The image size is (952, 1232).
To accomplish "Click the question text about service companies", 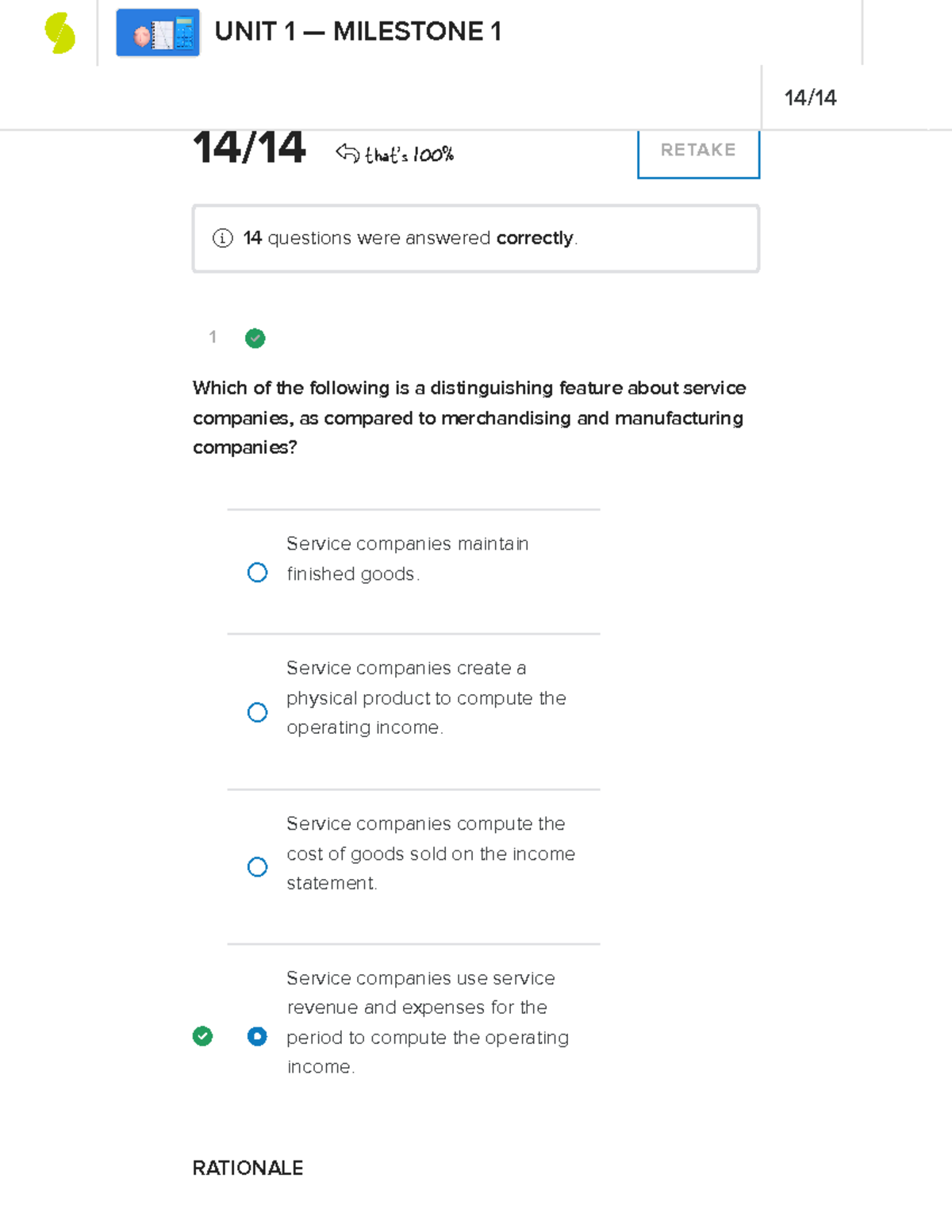I will click(469, 417).
